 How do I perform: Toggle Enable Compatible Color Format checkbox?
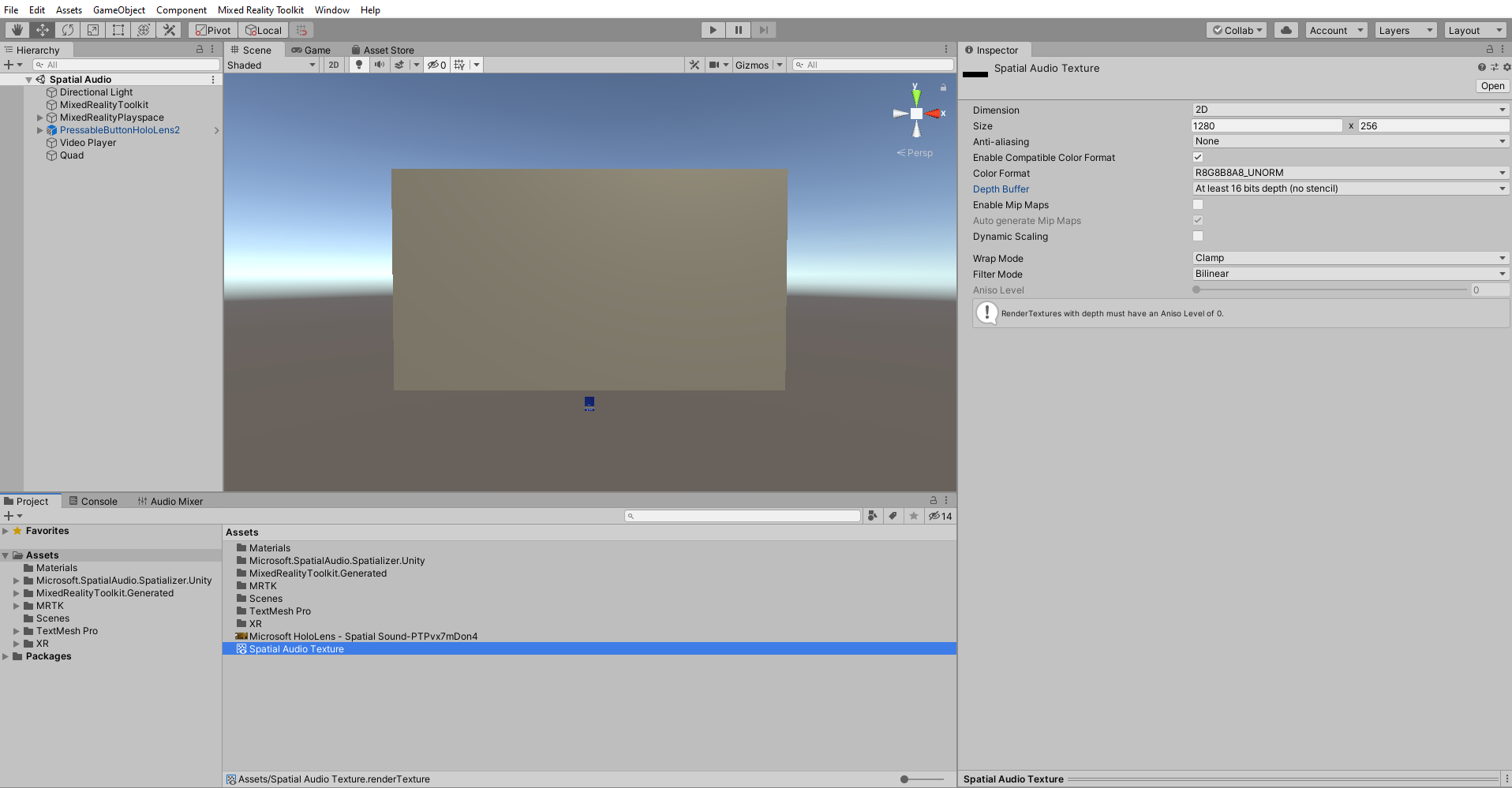(x=1198, y=157)
